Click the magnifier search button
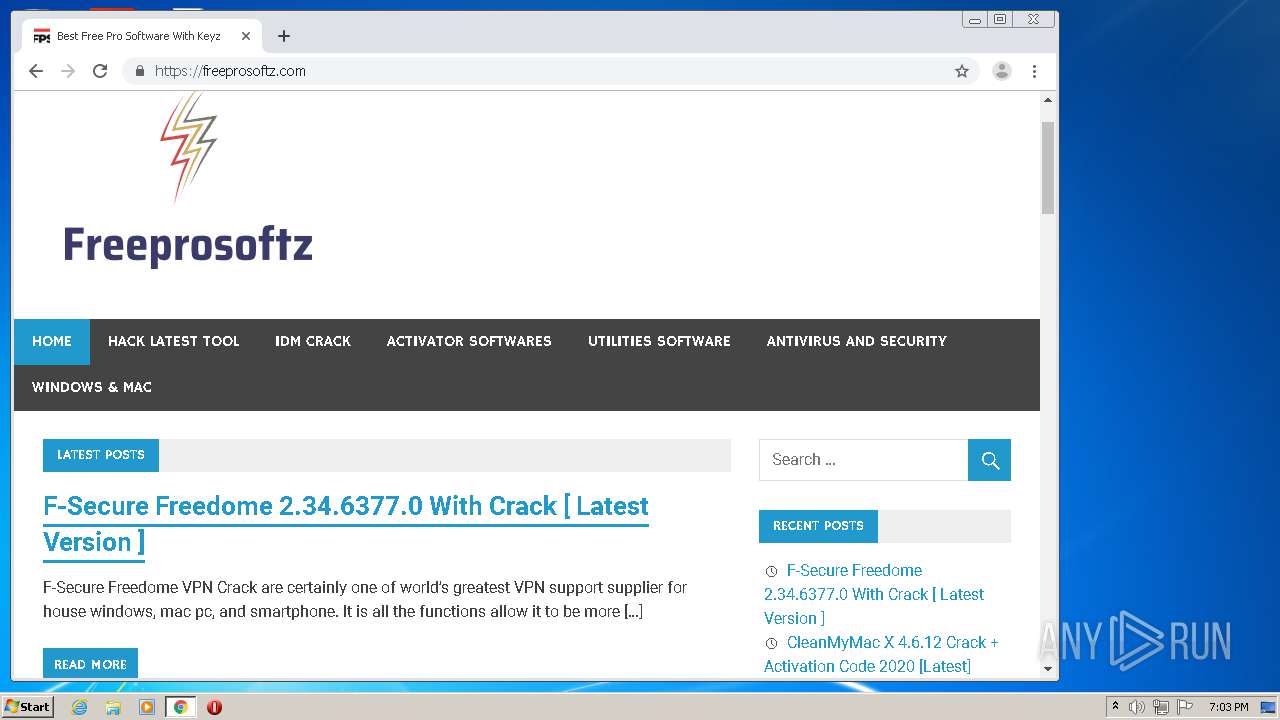 990,460
